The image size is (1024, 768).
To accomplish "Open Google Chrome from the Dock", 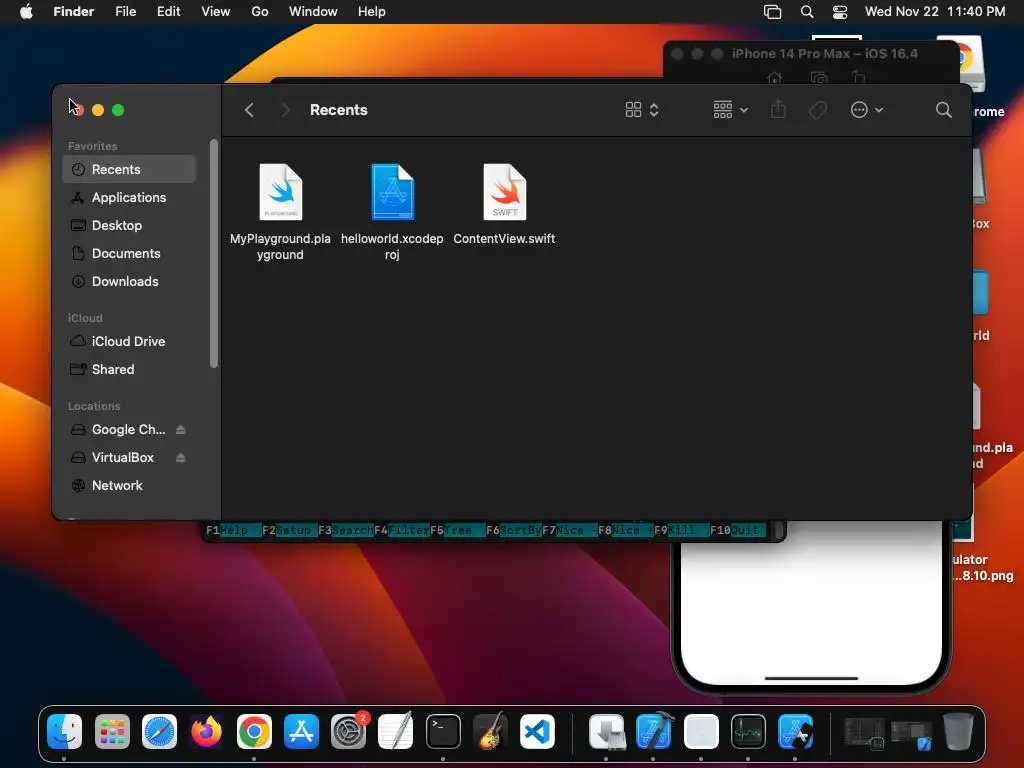I will click(254, 731).
